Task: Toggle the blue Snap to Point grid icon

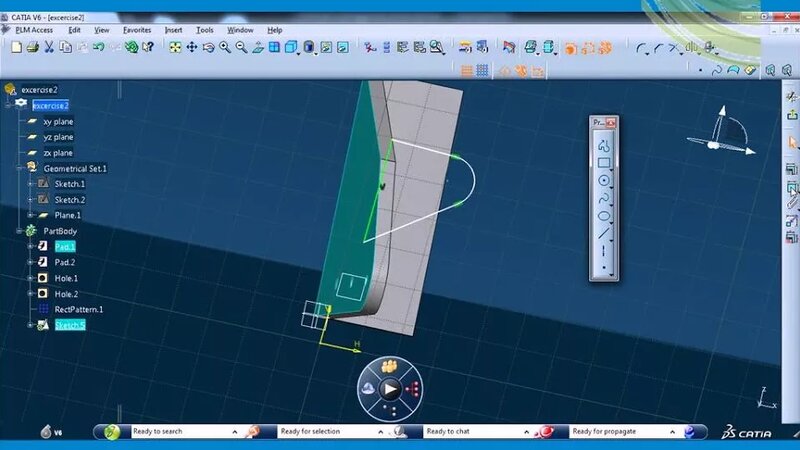Action: pyautogui.click(x=483, y=70)
